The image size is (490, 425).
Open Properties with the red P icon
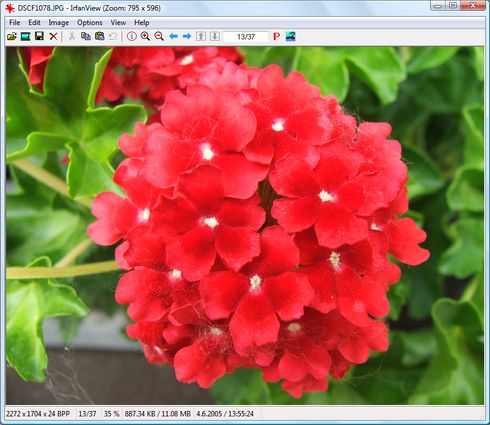(276, 36)
